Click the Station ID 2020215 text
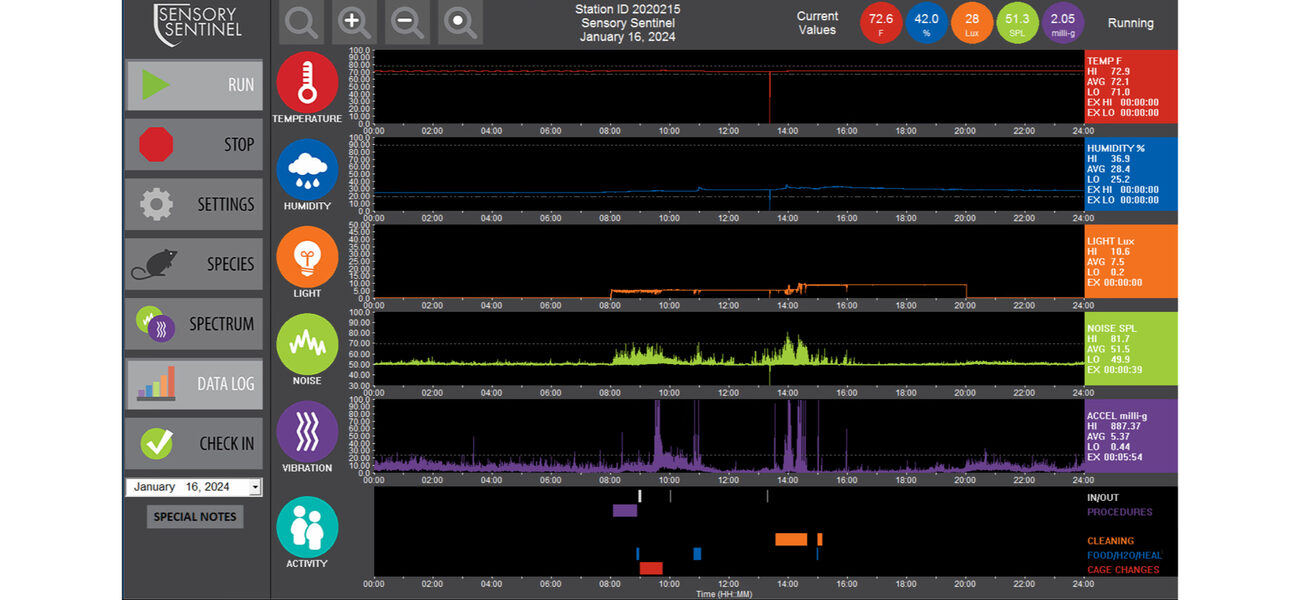The width and height of the screenshot is (1300, 600). tap(628, 10)
